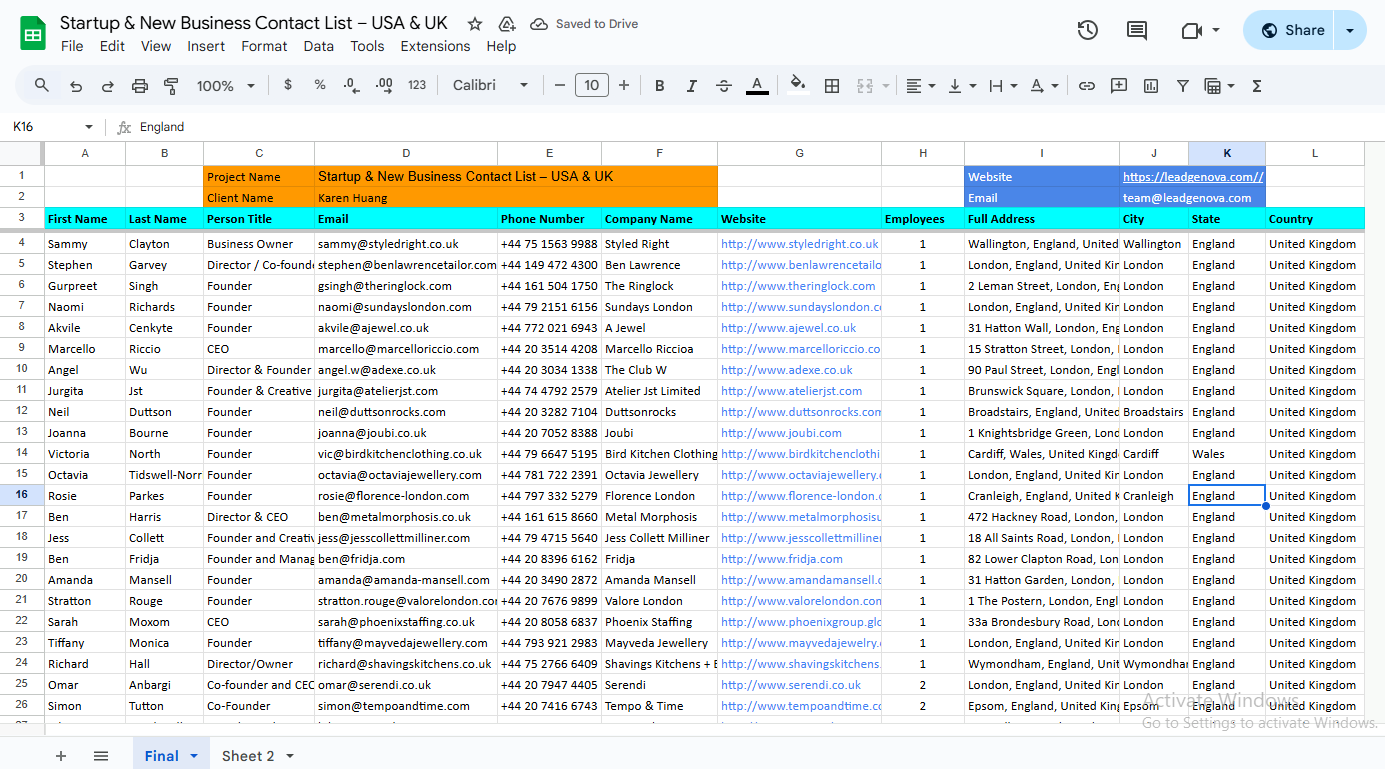The height and width of the screenshot is (769, 1385).
Task: Open the text color picker
Action: pyautogui.click(x=757, y=86)
